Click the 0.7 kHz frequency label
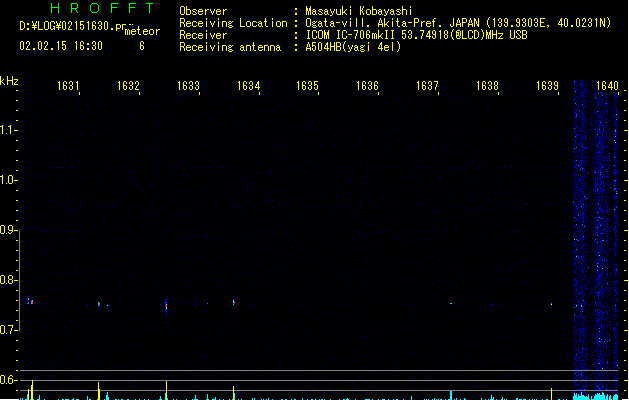The width and height of the screenshot is (629, 400). (7, 330)
